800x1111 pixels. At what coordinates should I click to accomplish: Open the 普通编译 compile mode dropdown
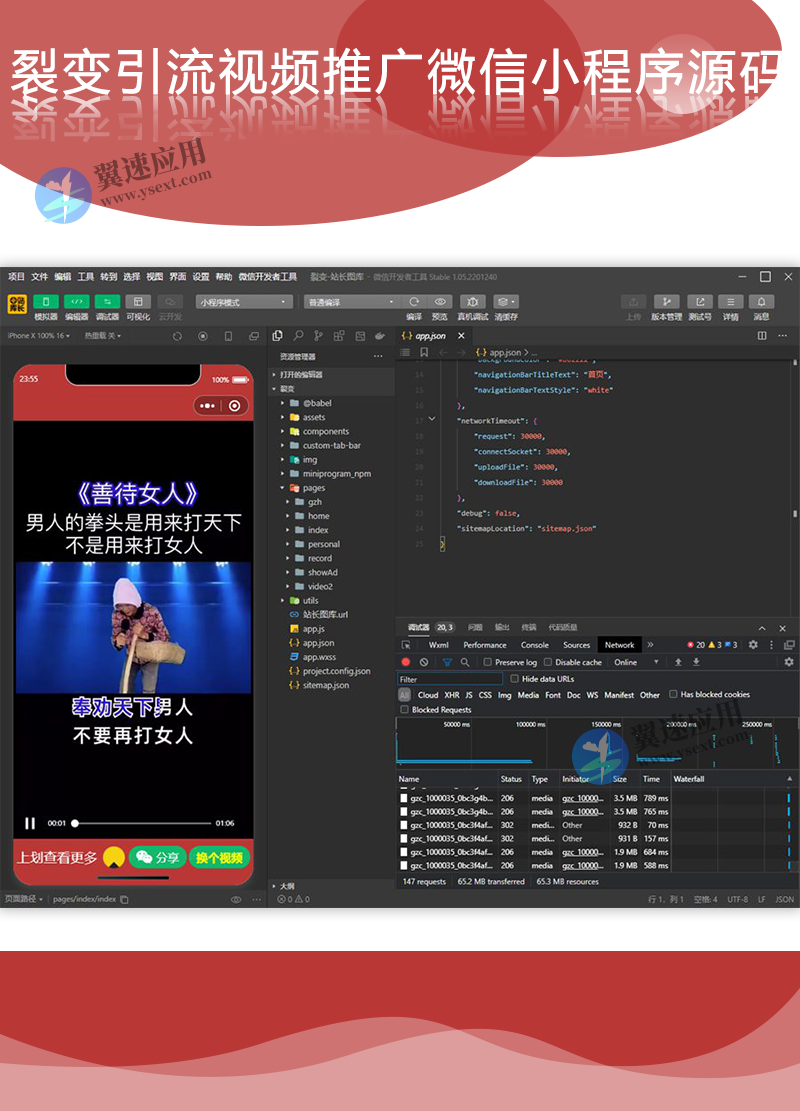350,302
